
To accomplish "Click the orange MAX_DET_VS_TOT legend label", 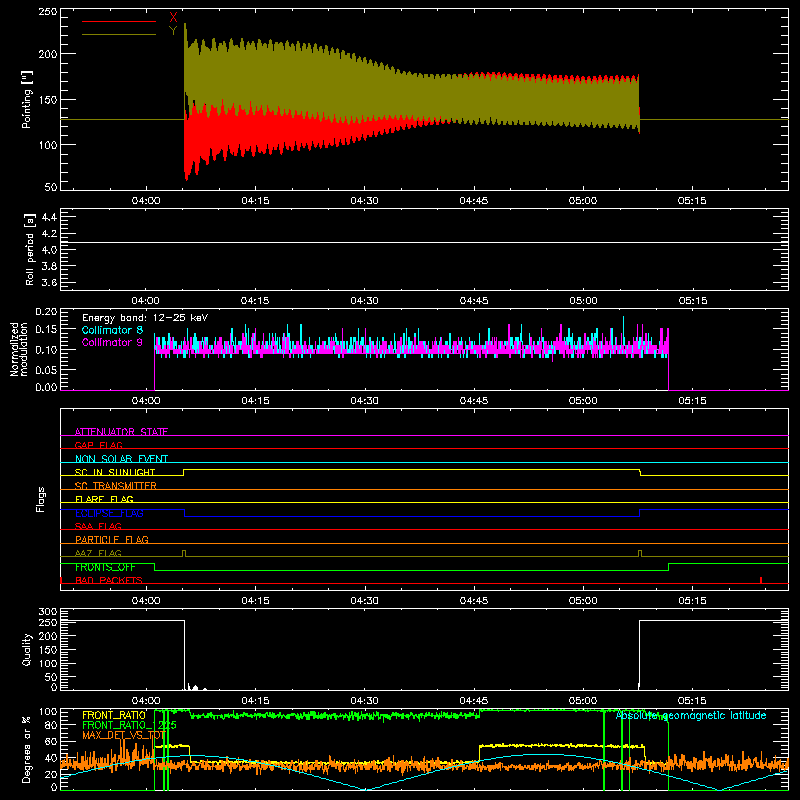I will 124,735.
